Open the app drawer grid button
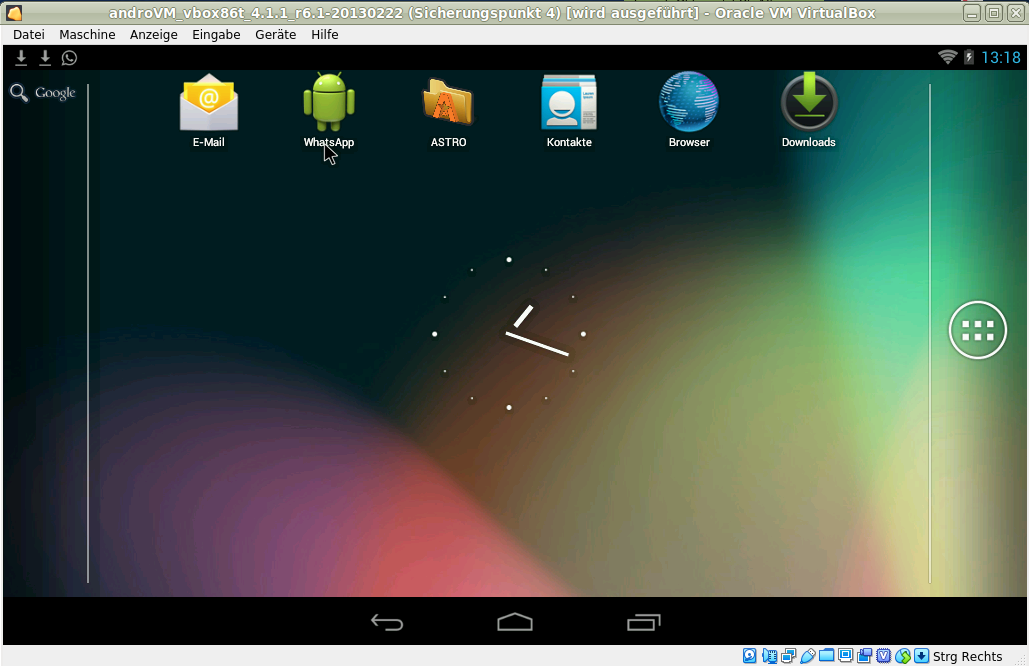1029x666 pixels. (x=977, y=330)
